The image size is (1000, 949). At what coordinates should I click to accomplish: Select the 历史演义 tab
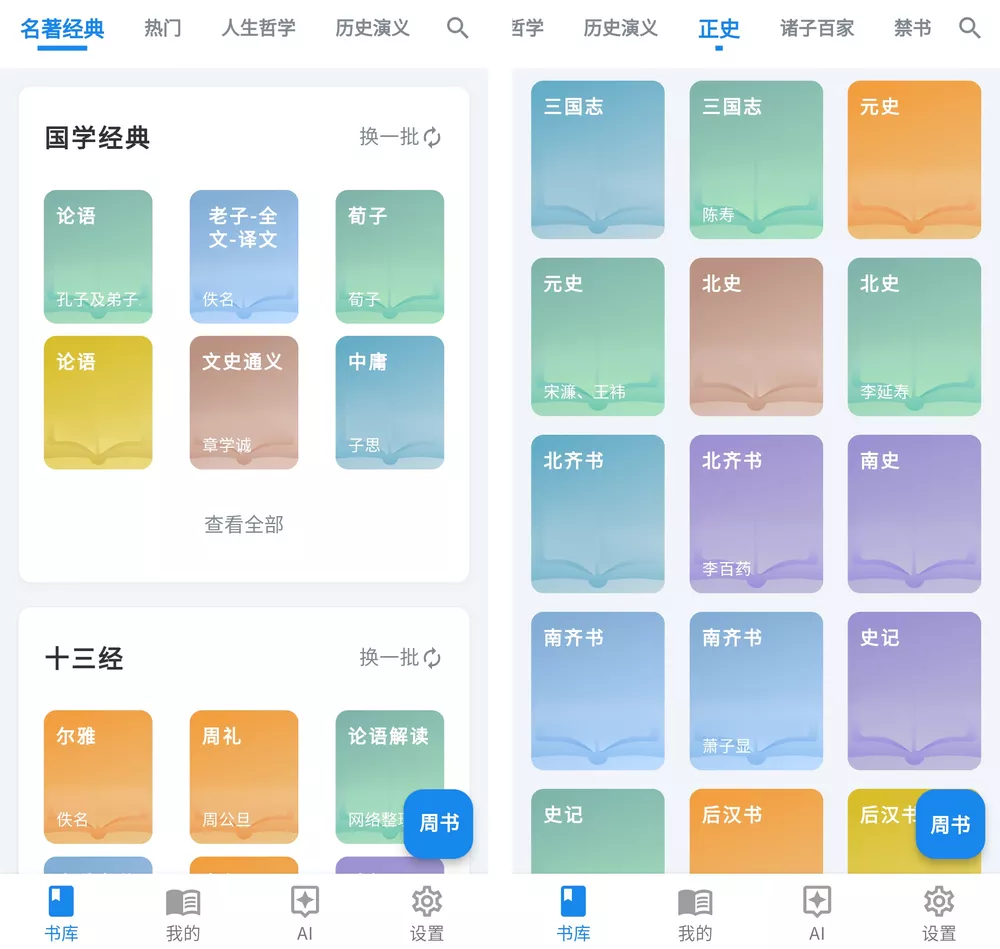pyautogui.click(x=372, y=28)
